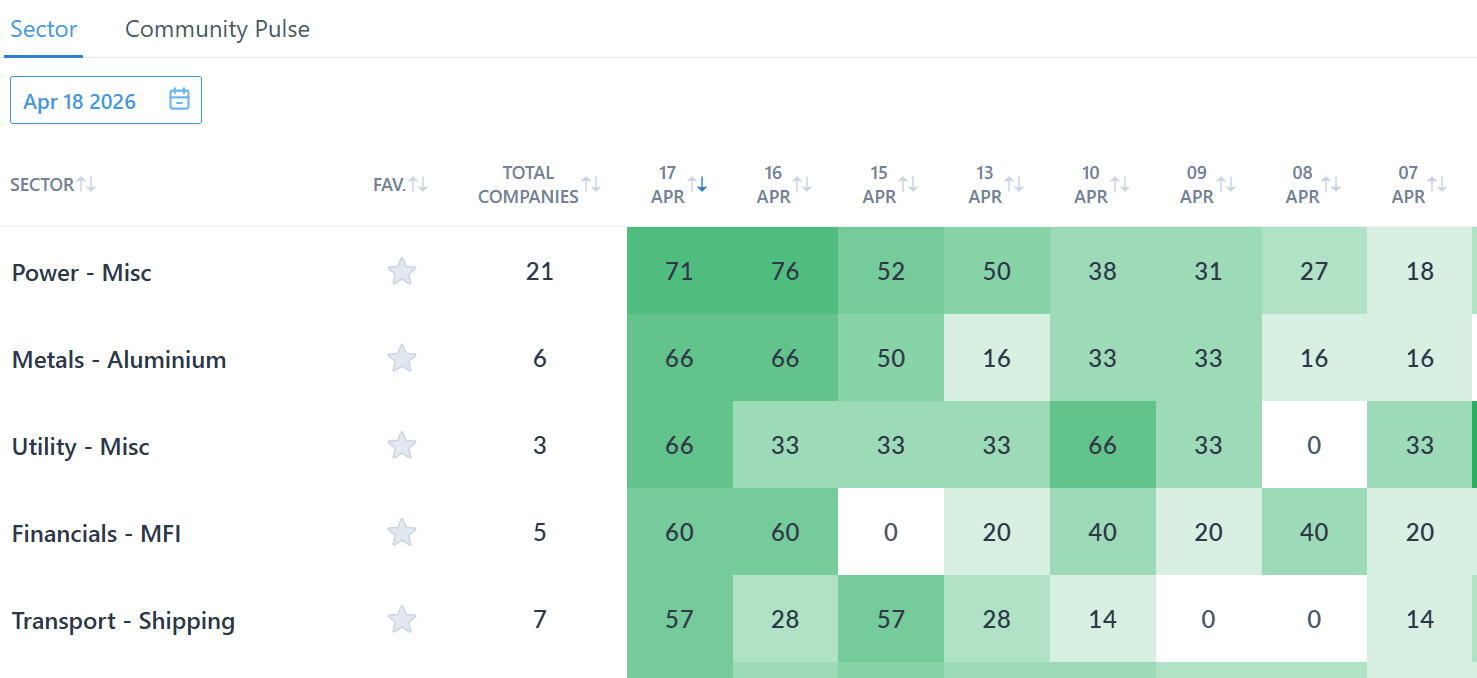This screenshot has height=678, width=1477.
Task: Click the 76 heatmap cell for Power - Misc
Action: coord(785,271)
